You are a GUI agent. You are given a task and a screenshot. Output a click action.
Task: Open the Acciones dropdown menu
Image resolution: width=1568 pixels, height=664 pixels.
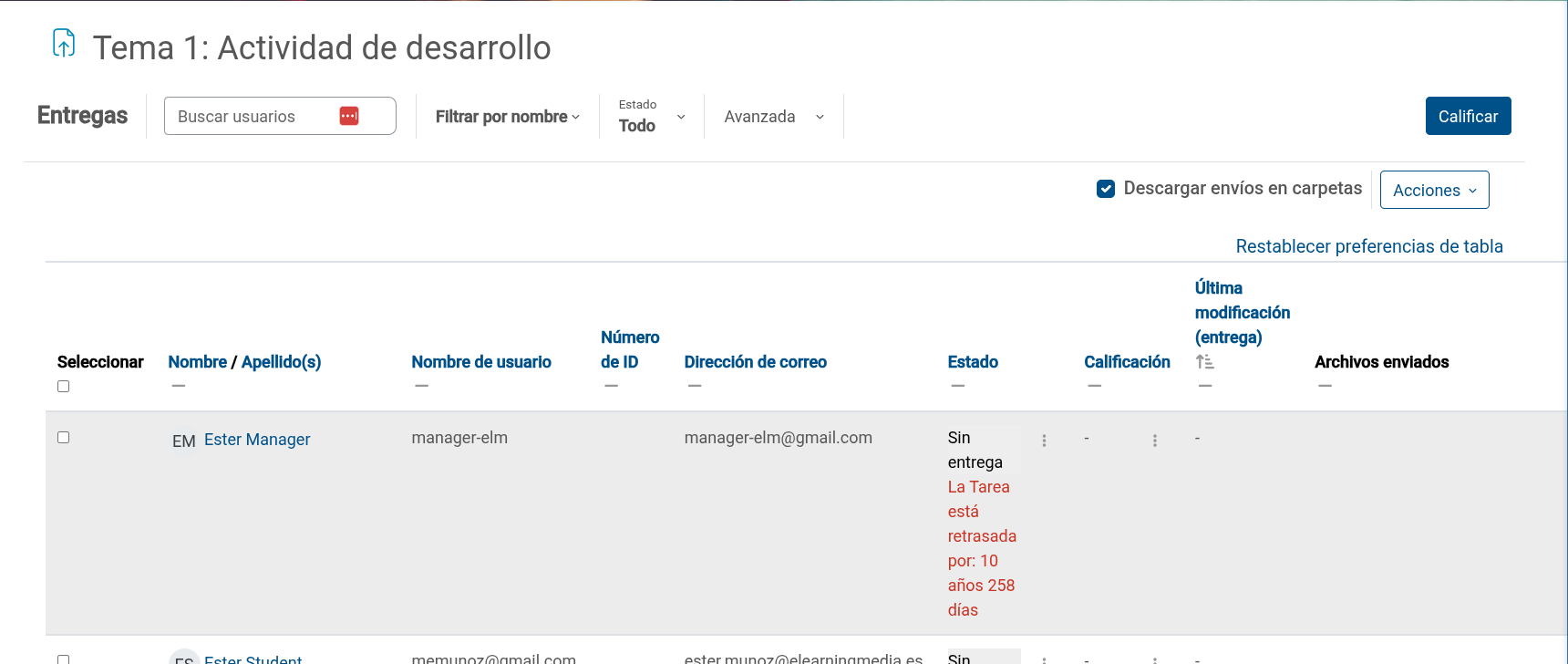pyautogui.click(x=1434, y=190)
